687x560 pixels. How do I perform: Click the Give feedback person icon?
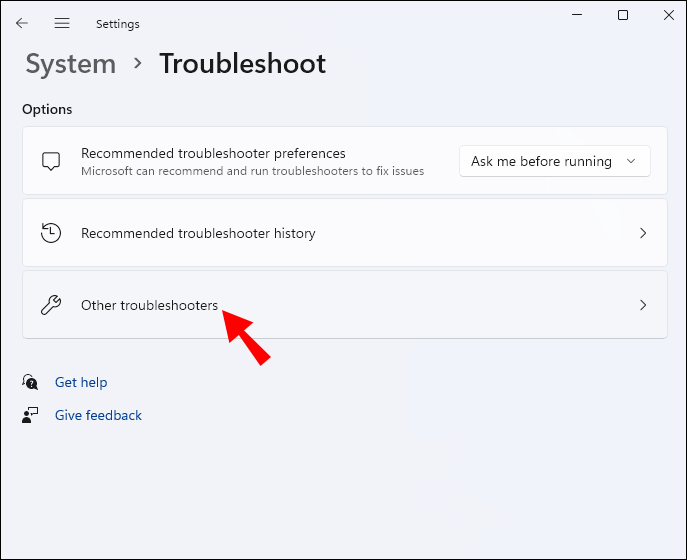click(x=31, y=415)
